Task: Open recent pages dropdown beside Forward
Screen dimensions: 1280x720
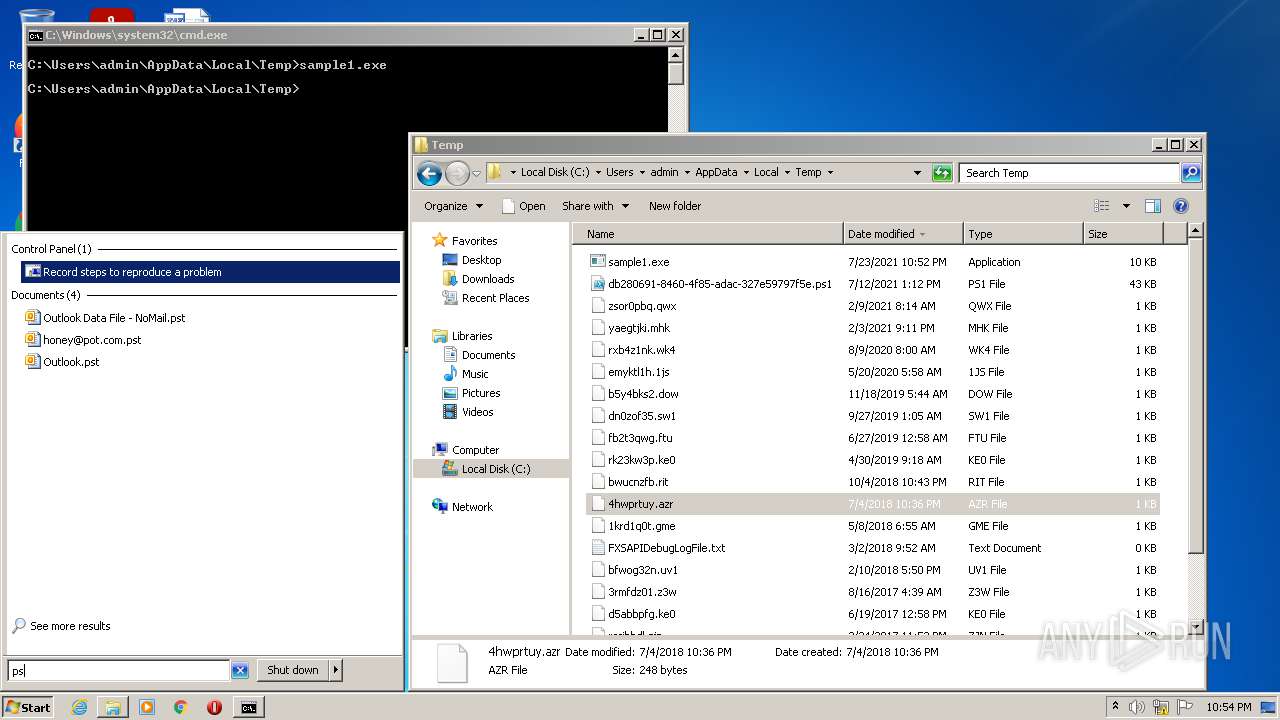Action: tap(476, 173)
